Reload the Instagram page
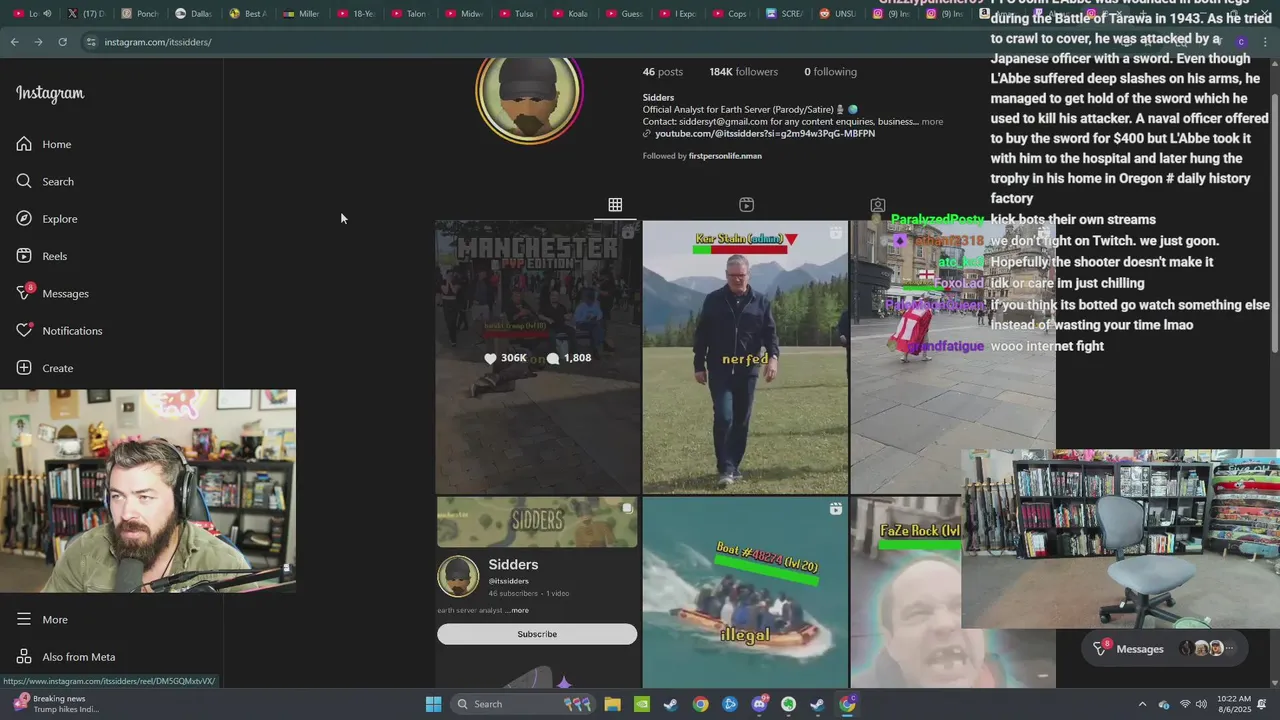This screenshot has height=720, width=1280. click(62, 42)
